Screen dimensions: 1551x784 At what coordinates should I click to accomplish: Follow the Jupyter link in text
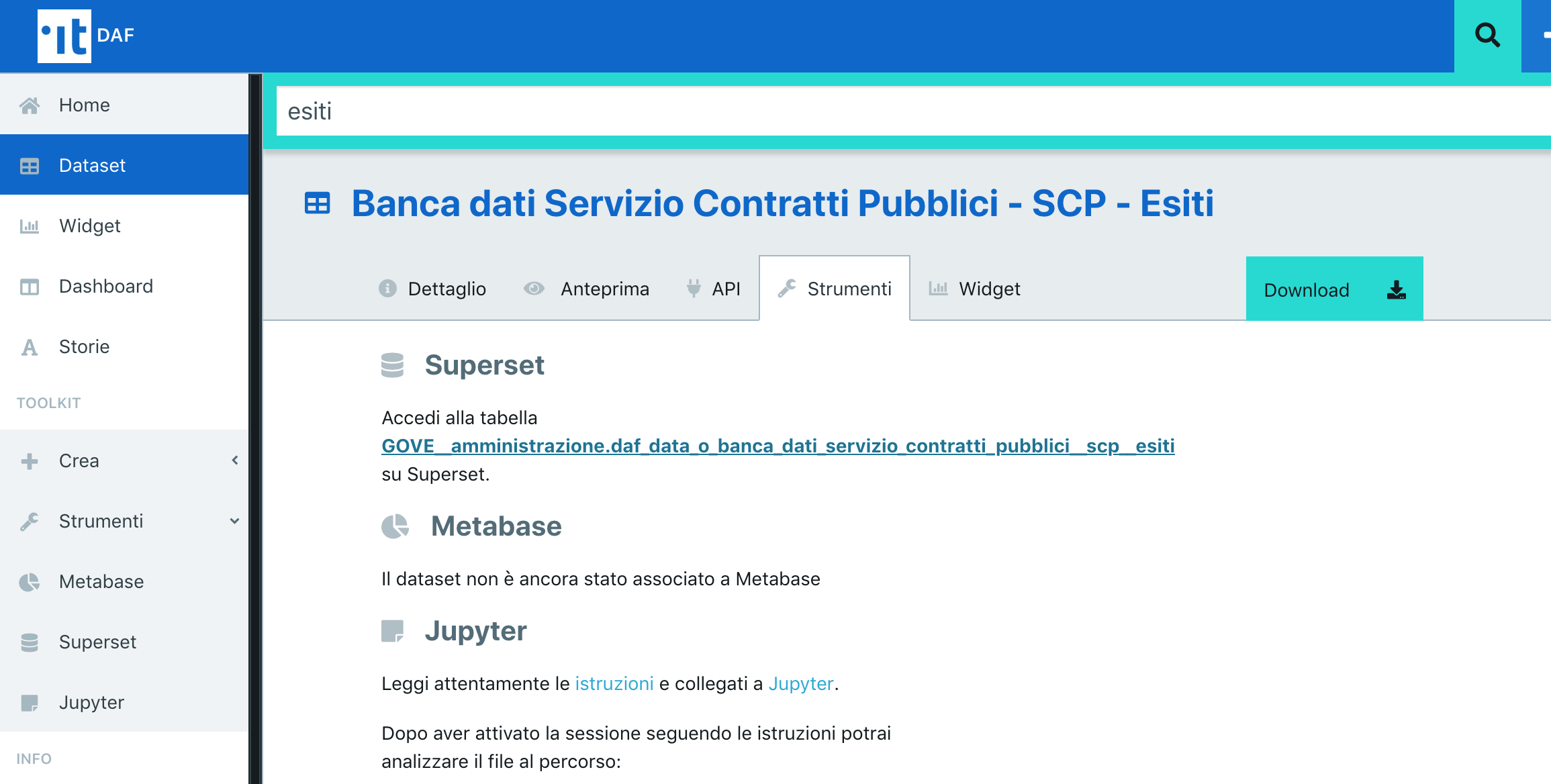click(800, 683)
